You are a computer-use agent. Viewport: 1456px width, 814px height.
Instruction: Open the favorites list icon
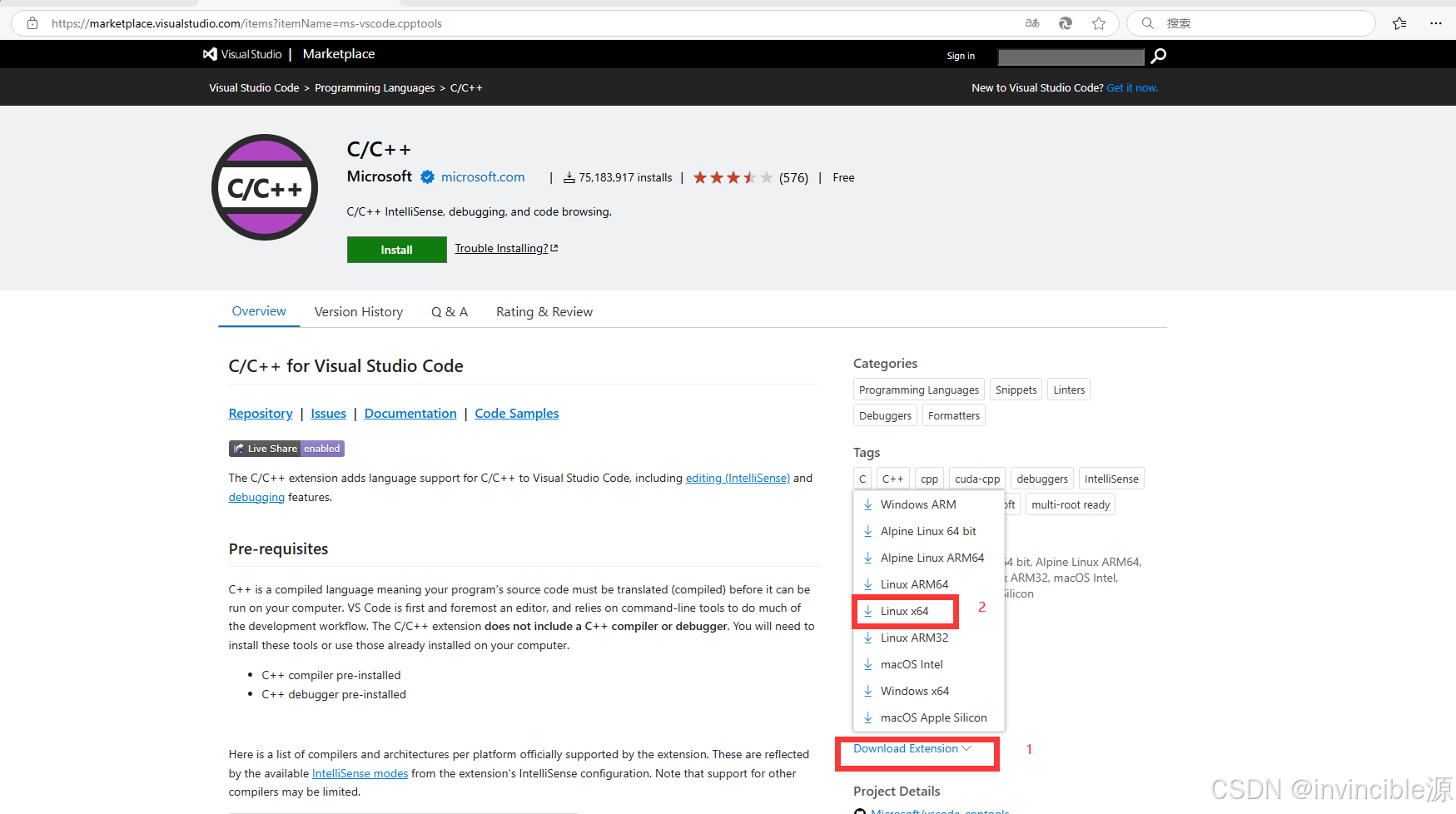[x=1399, y=23]
